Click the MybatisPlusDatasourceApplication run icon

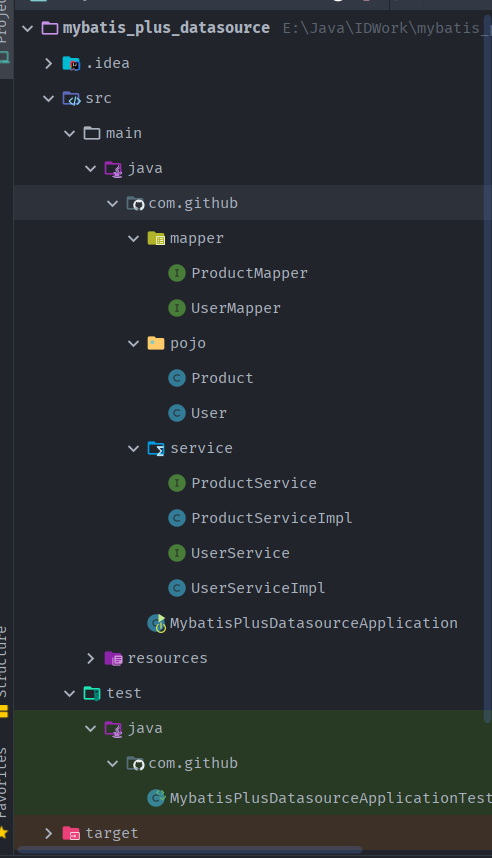click(157, 623)
